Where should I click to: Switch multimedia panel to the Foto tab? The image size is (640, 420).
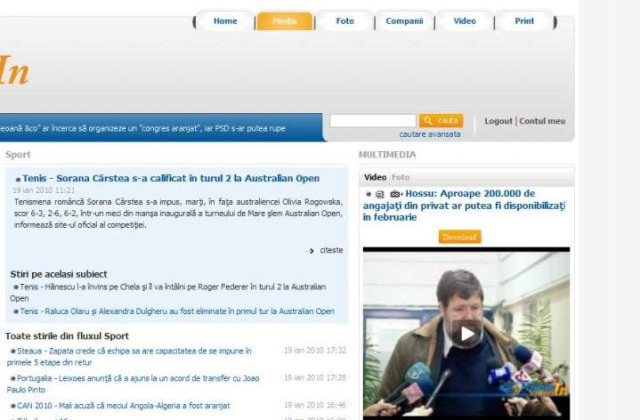pos(400,177)
